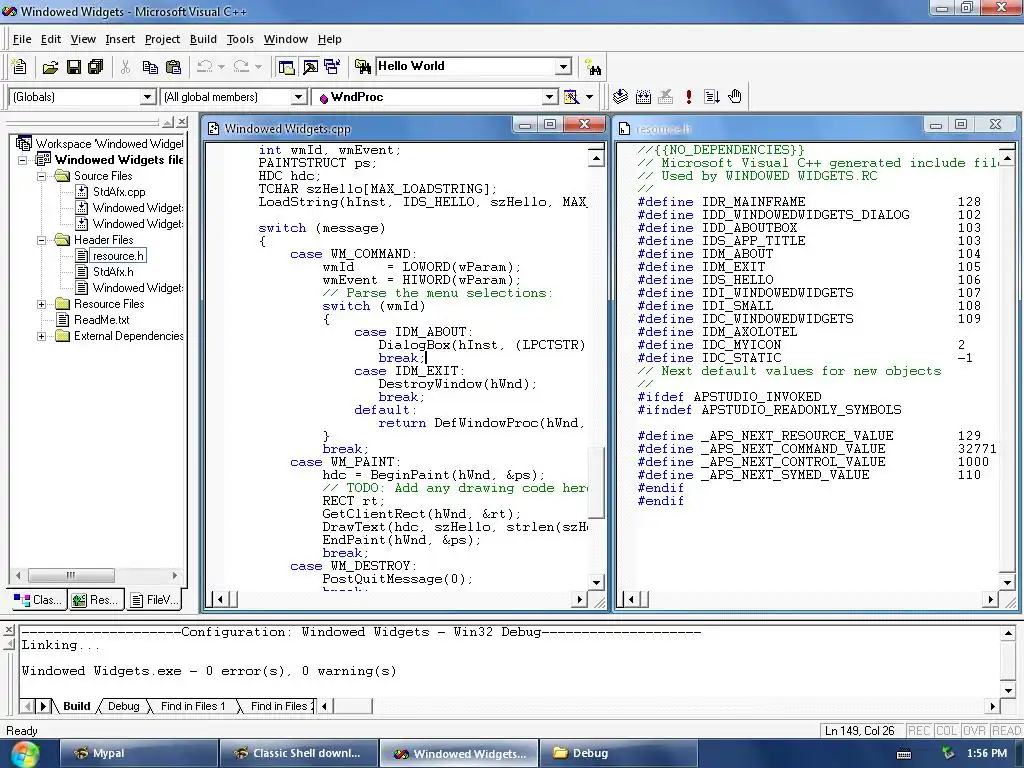Select StdAfx.cpp in file tree
Viewport: 1024px width, 768px height.
(x=119, y=192)
